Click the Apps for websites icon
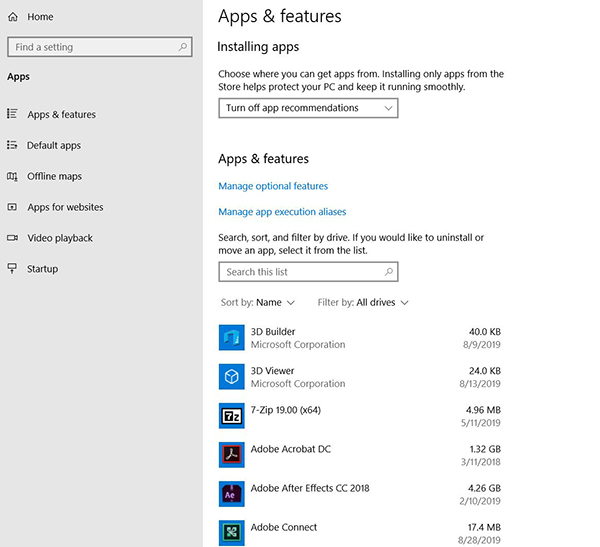 [12, 207]
